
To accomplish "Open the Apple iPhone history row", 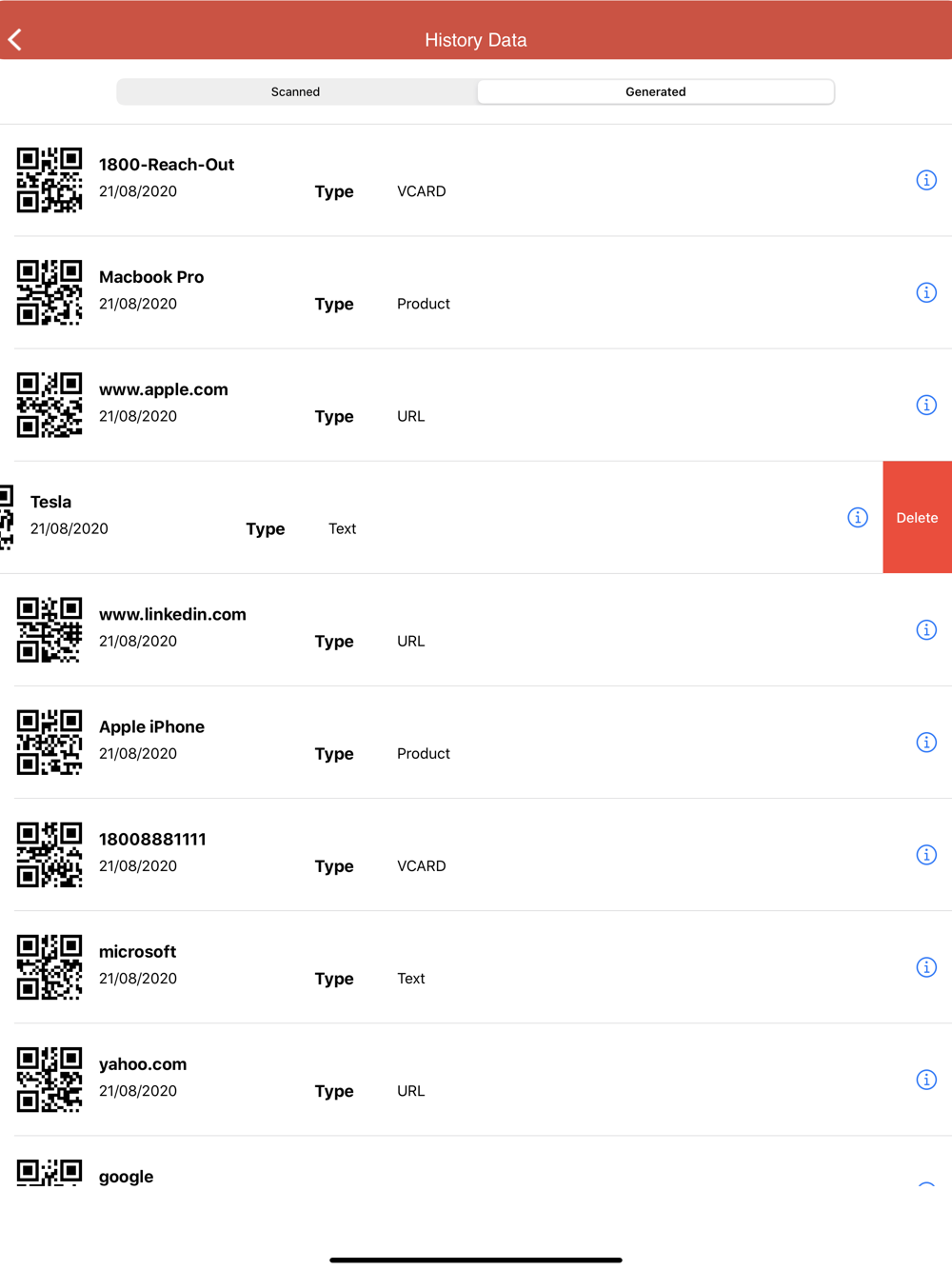I will pyautogui.click(x=476, y=742).
